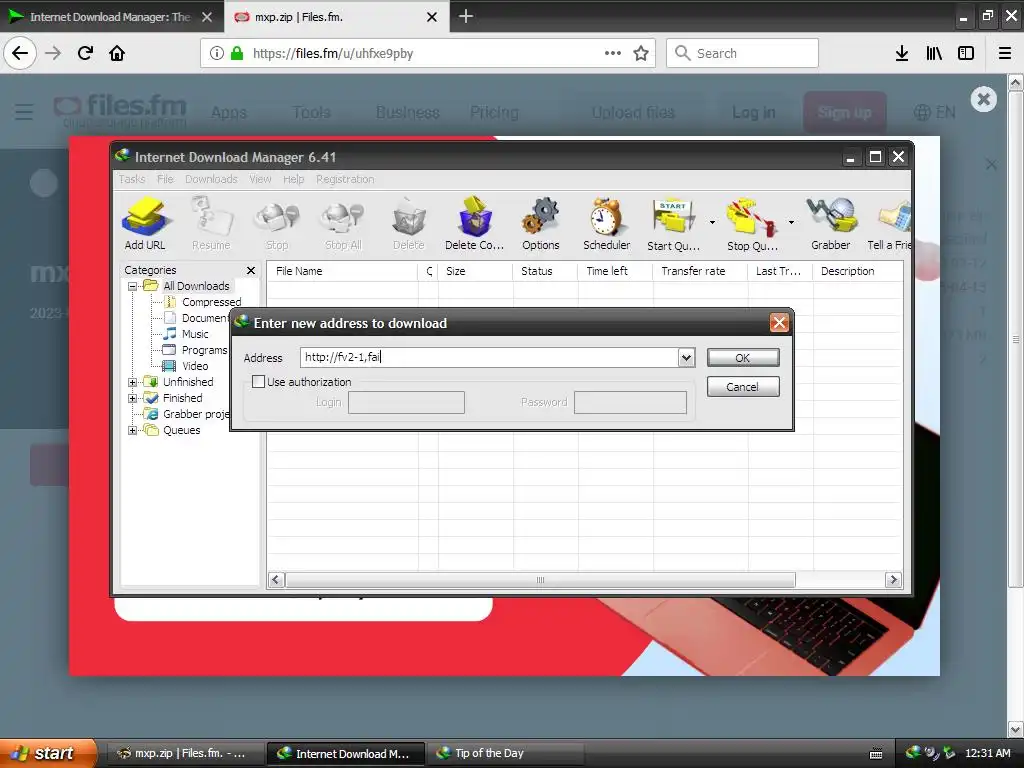This screenshot has width=1024, height=768.
Task: Open the IDM Options gear icon
Action: coord(541,224)
